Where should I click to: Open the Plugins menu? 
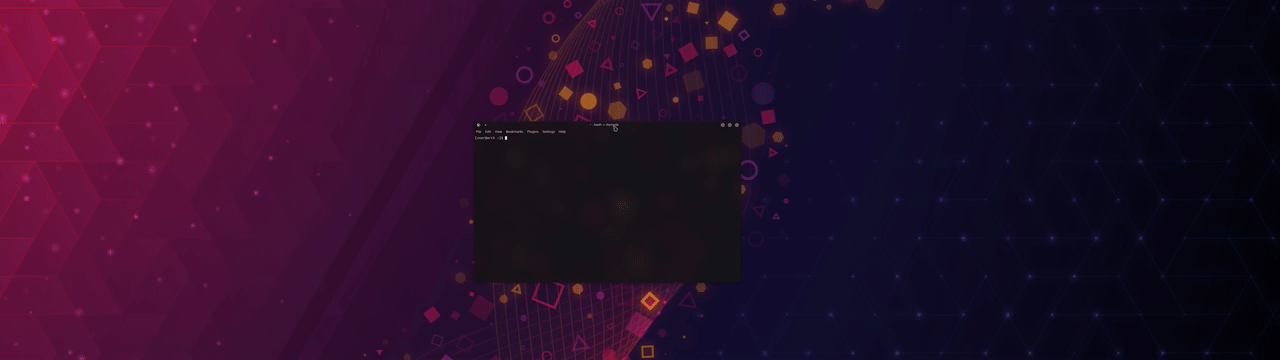point(533,132)
